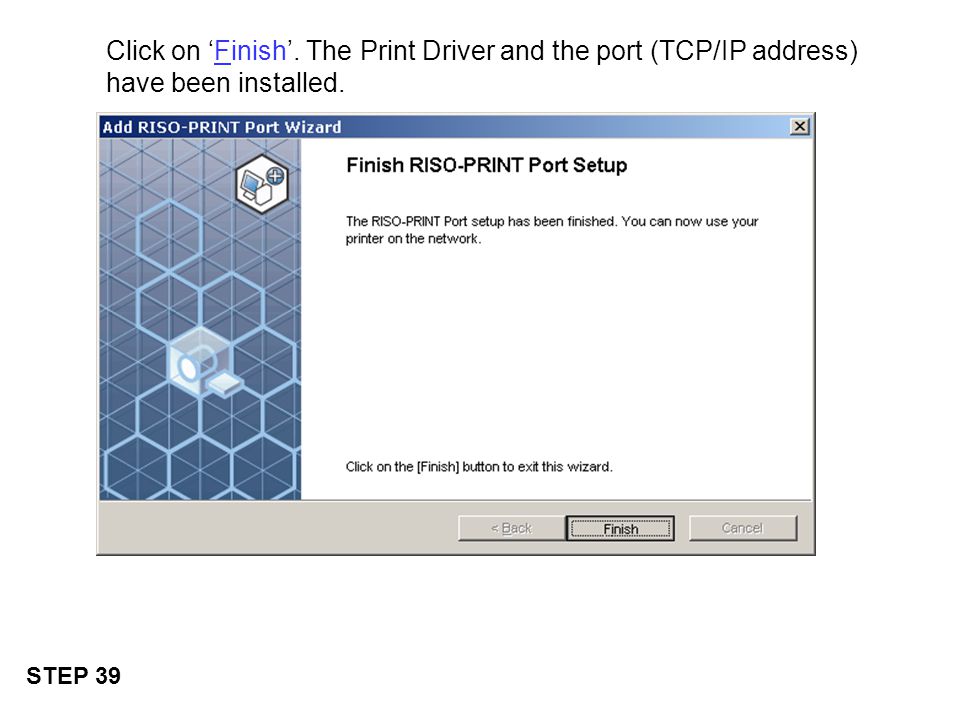Click the translucent printer cube graphic
960x720 pixels.
pos(204,361)
